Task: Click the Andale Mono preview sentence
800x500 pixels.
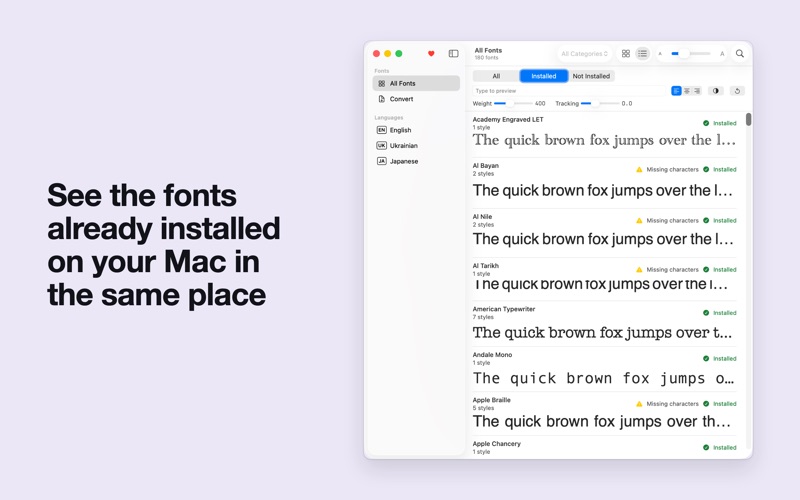Action: (x=603, y=379)
